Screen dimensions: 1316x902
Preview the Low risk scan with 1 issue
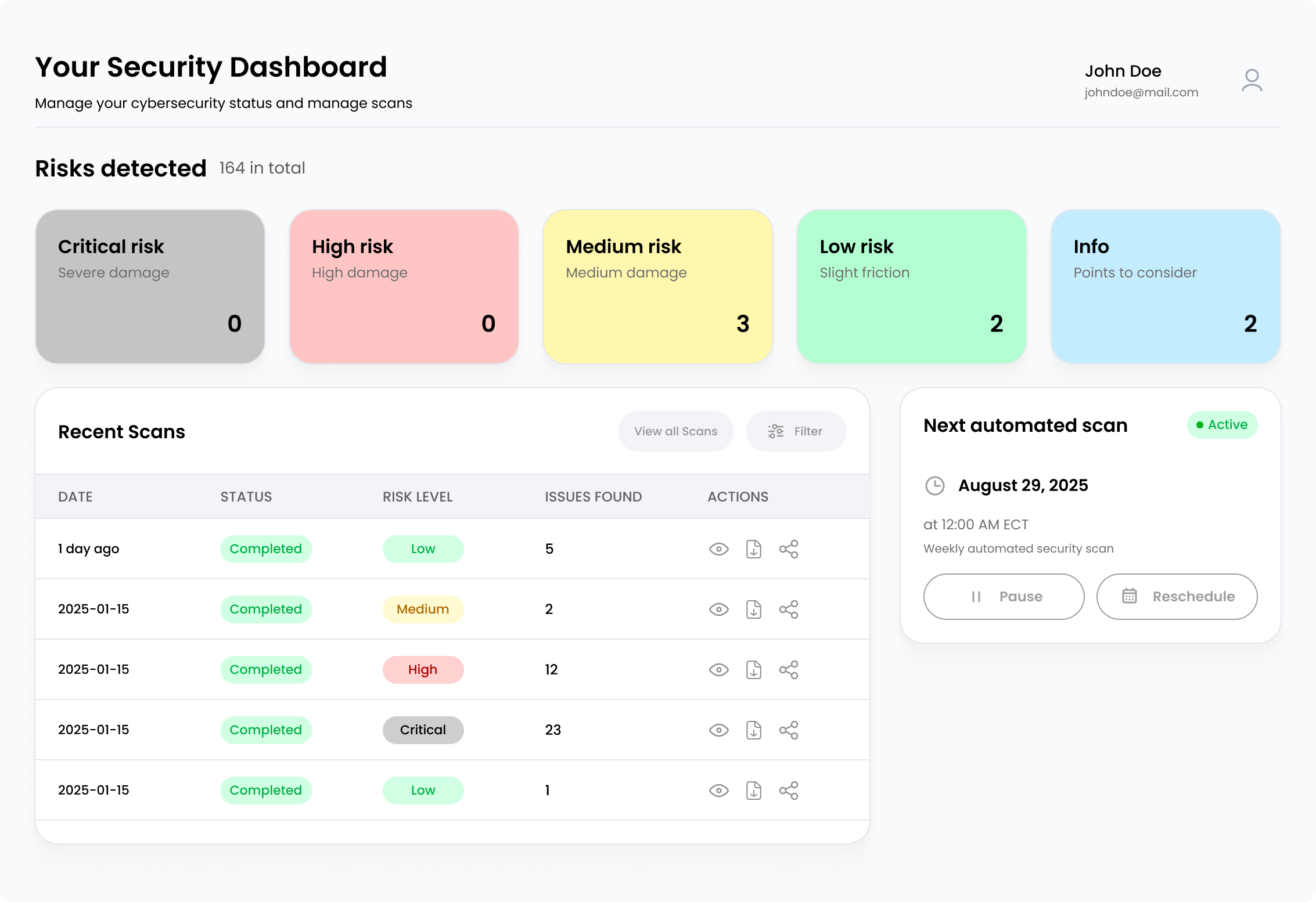(718, 790)
